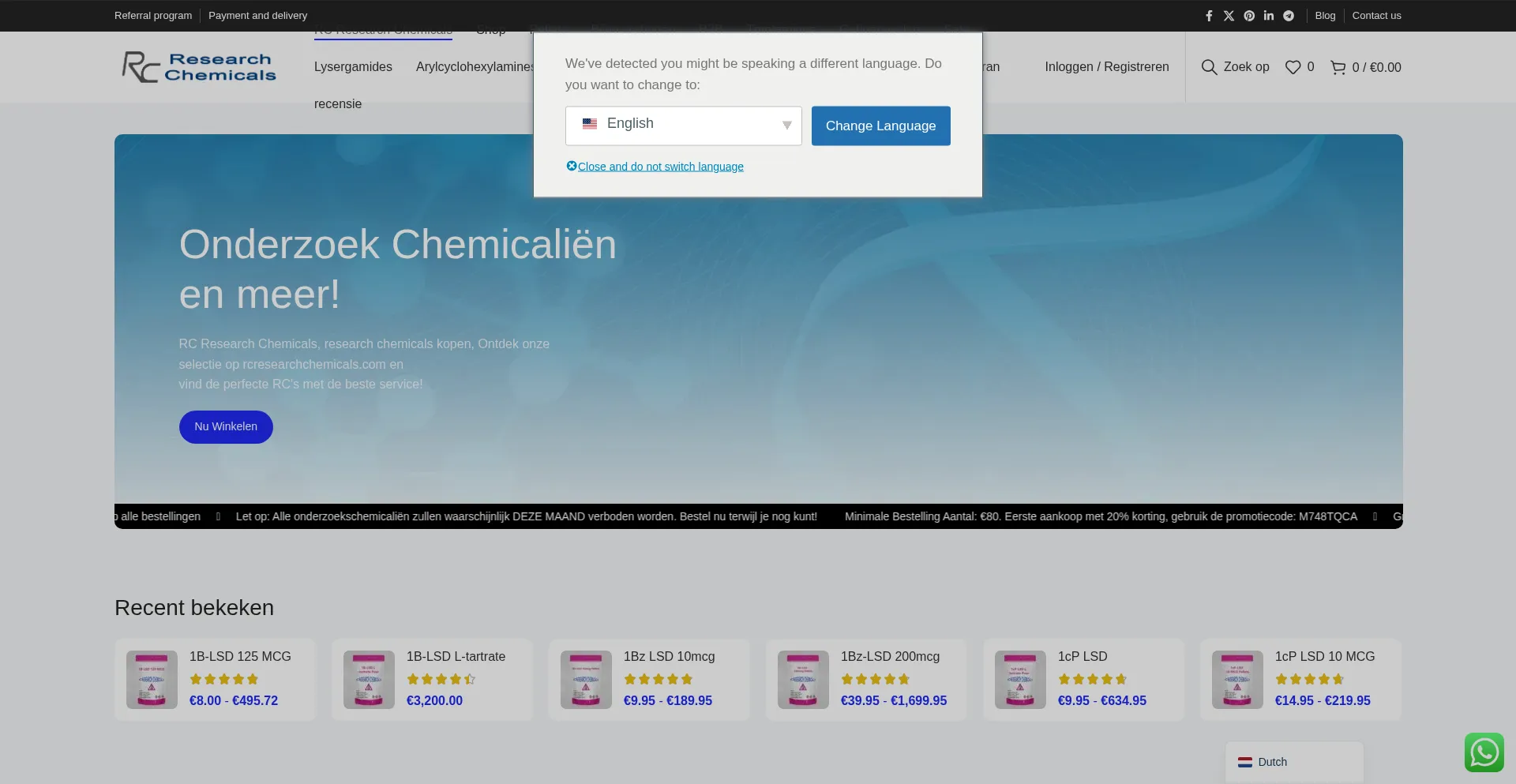Click the Zoek op search text
Image resolution: width=1516 pixels, height=784 pixels.
(1247, 67)
